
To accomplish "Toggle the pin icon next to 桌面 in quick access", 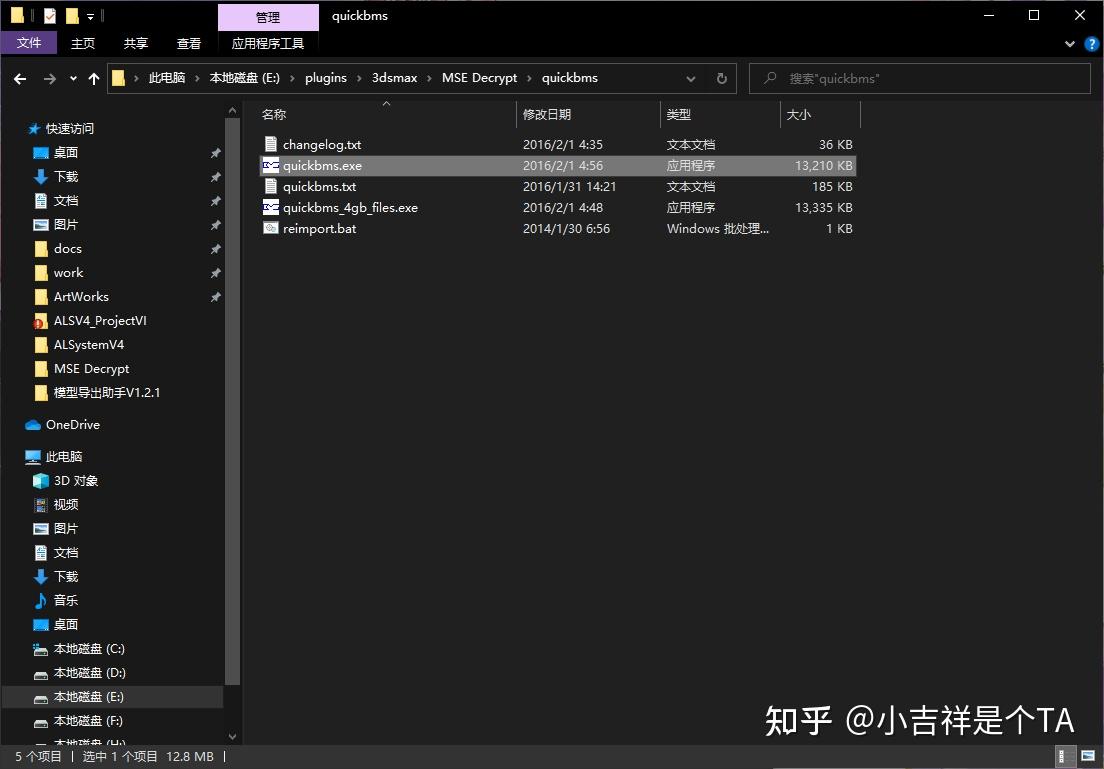I will (215, 152).
